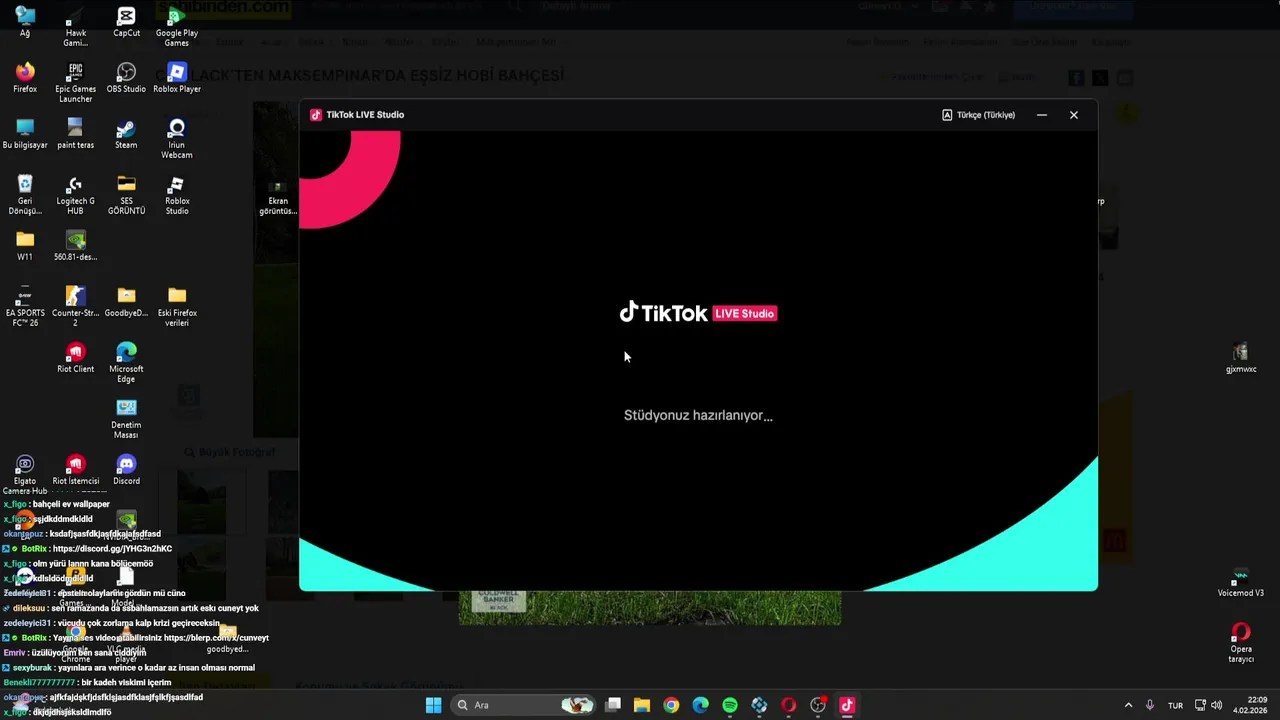Select the W11 folder
Screen dimensions: 1280x720
tap(25, 246)
